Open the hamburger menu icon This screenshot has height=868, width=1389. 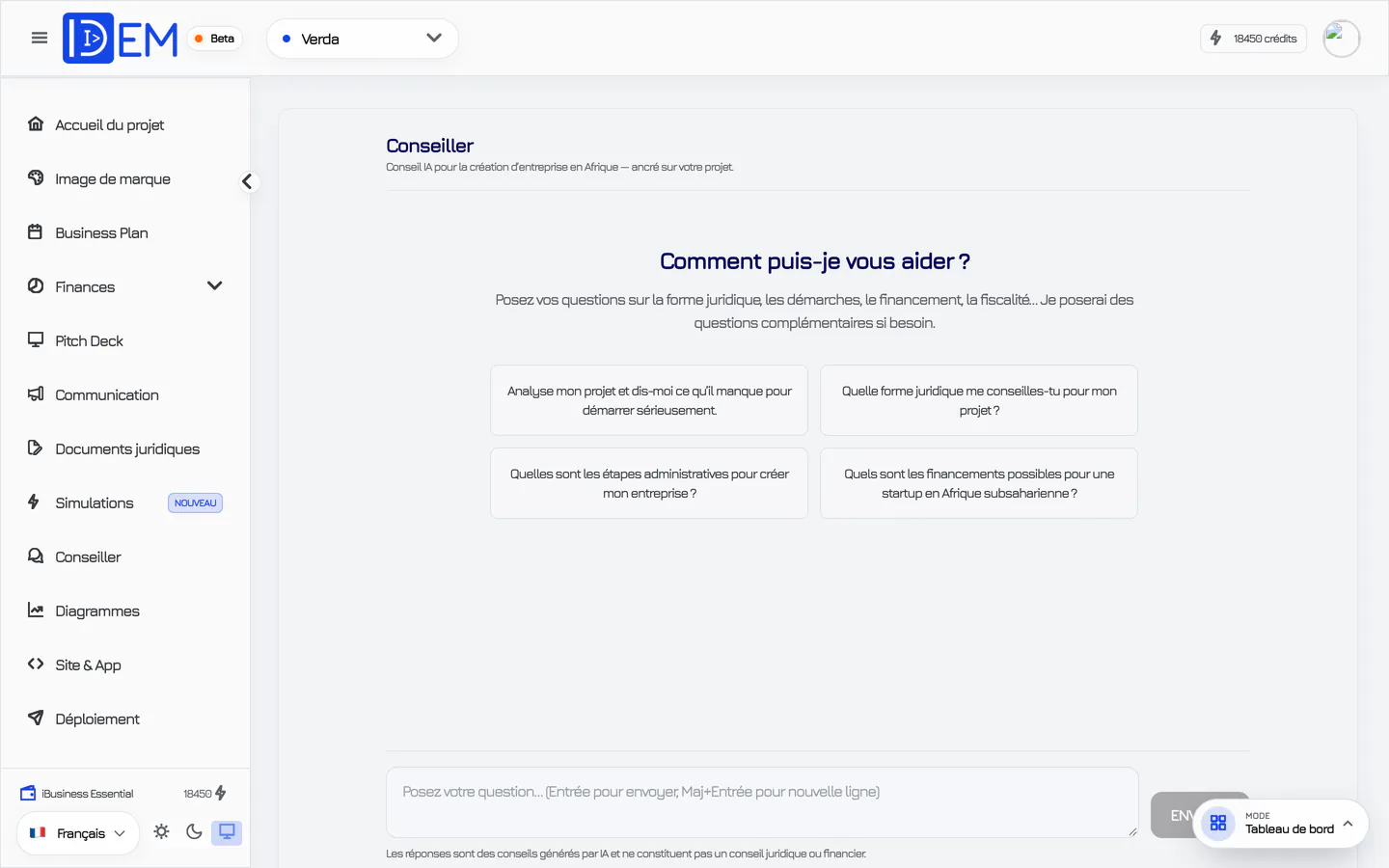tap(40, 38)
